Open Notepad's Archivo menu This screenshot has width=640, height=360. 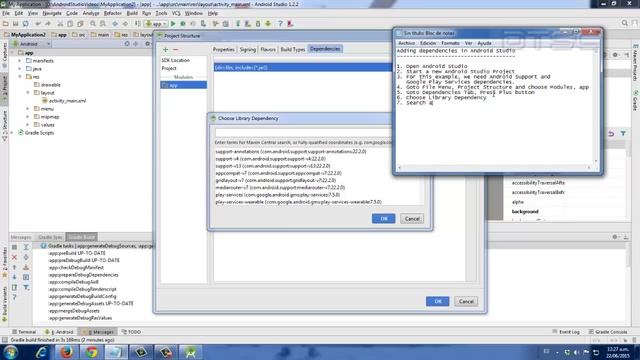tap(406, 43)
